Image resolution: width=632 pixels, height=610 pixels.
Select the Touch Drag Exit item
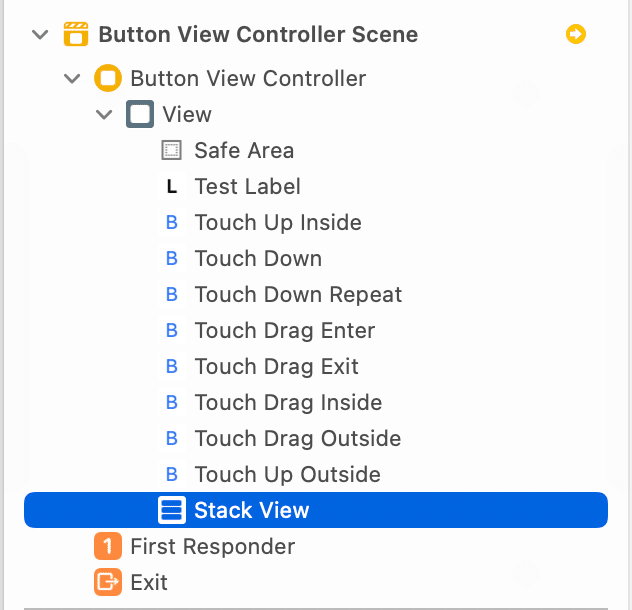point(276,366)
